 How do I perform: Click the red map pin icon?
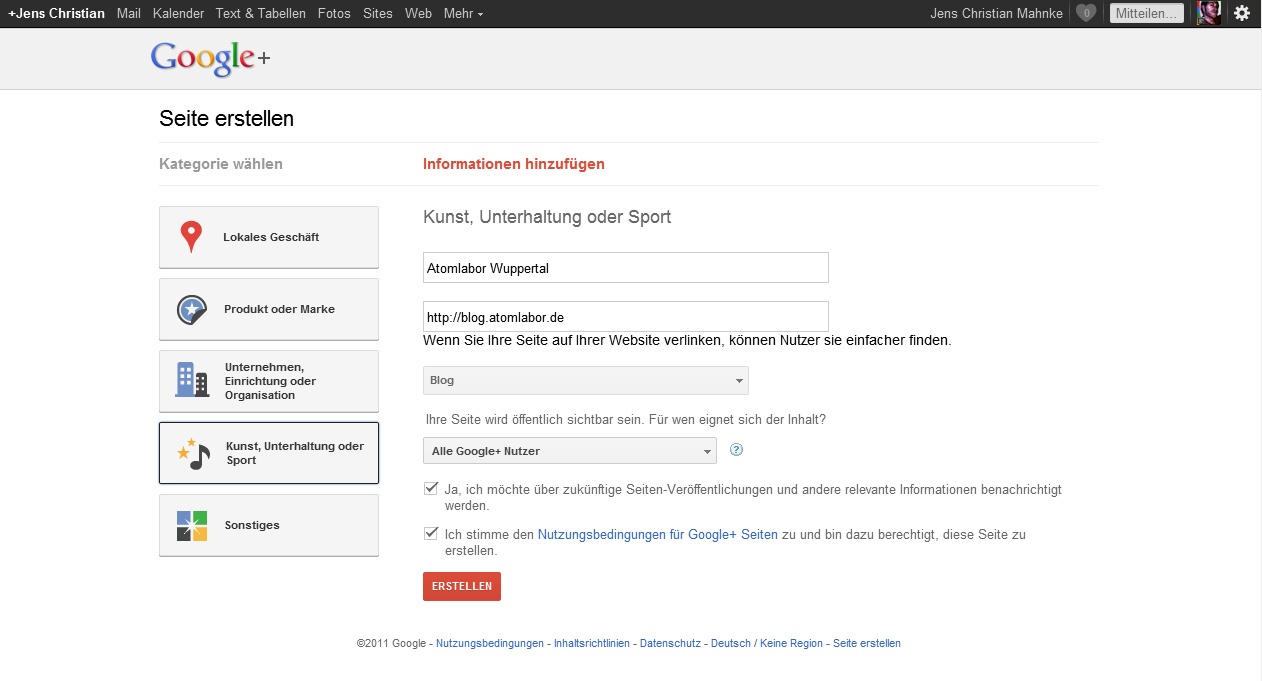click(x=190, y=237)
